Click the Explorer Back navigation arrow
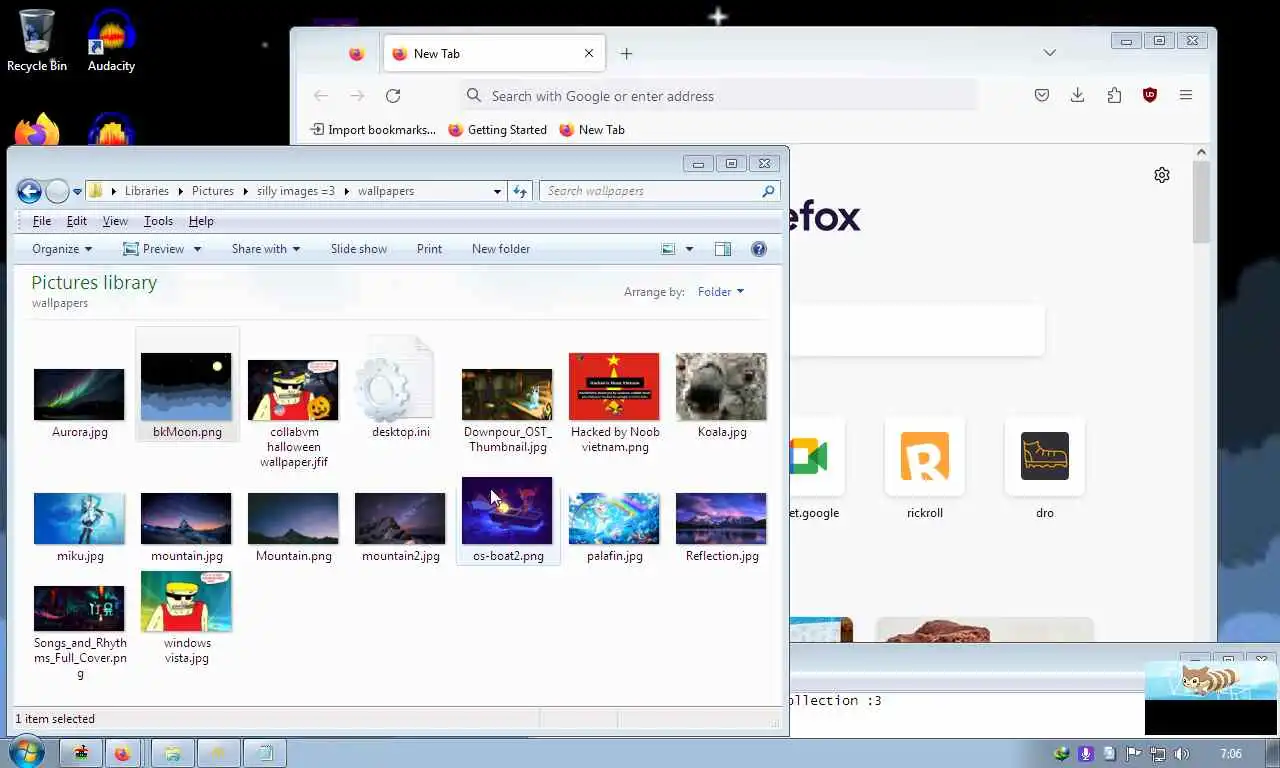The height and width of the screenshot is (768, 1280). click(x=29, y=191)
